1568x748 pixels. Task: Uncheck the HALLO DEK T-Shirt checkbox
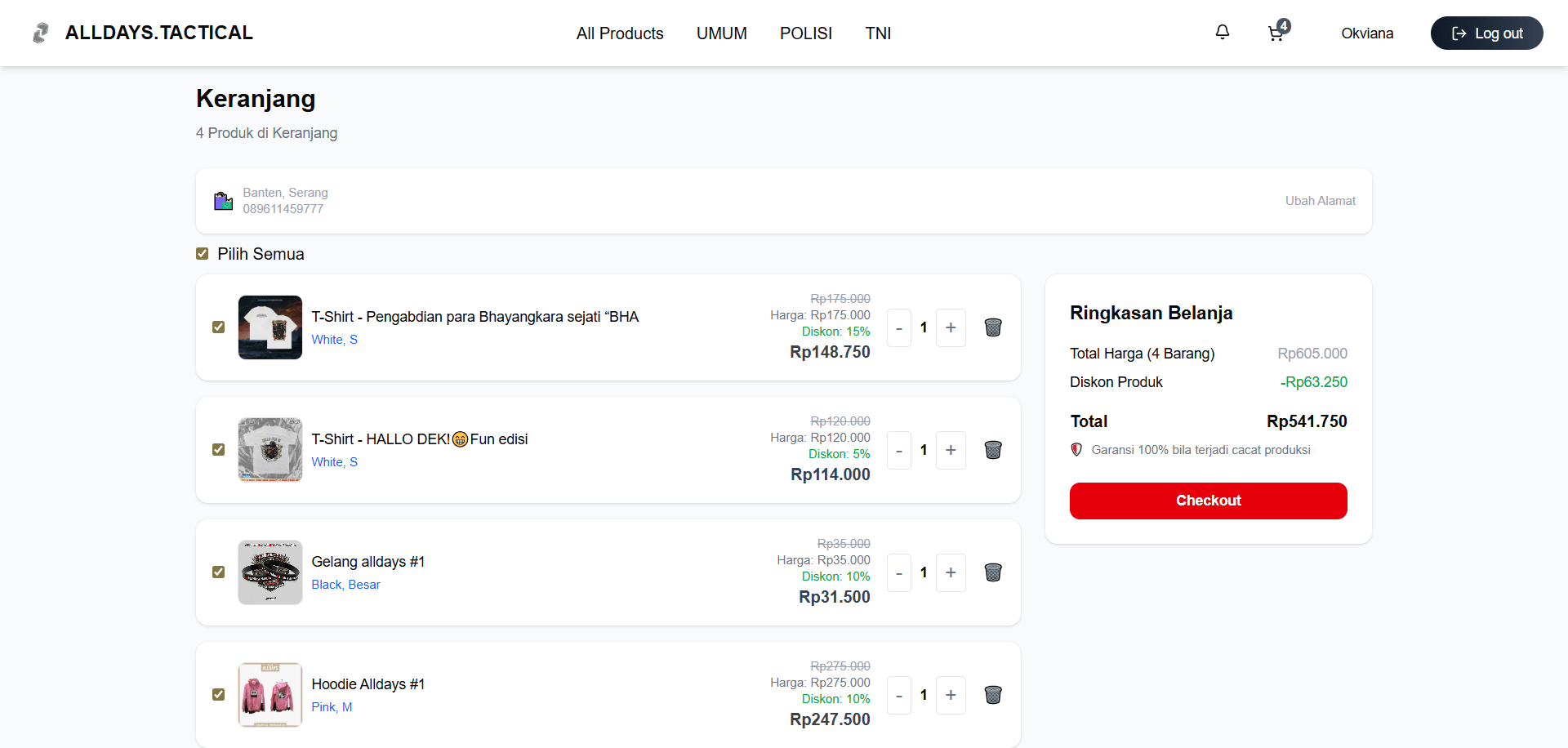point(219,450)
